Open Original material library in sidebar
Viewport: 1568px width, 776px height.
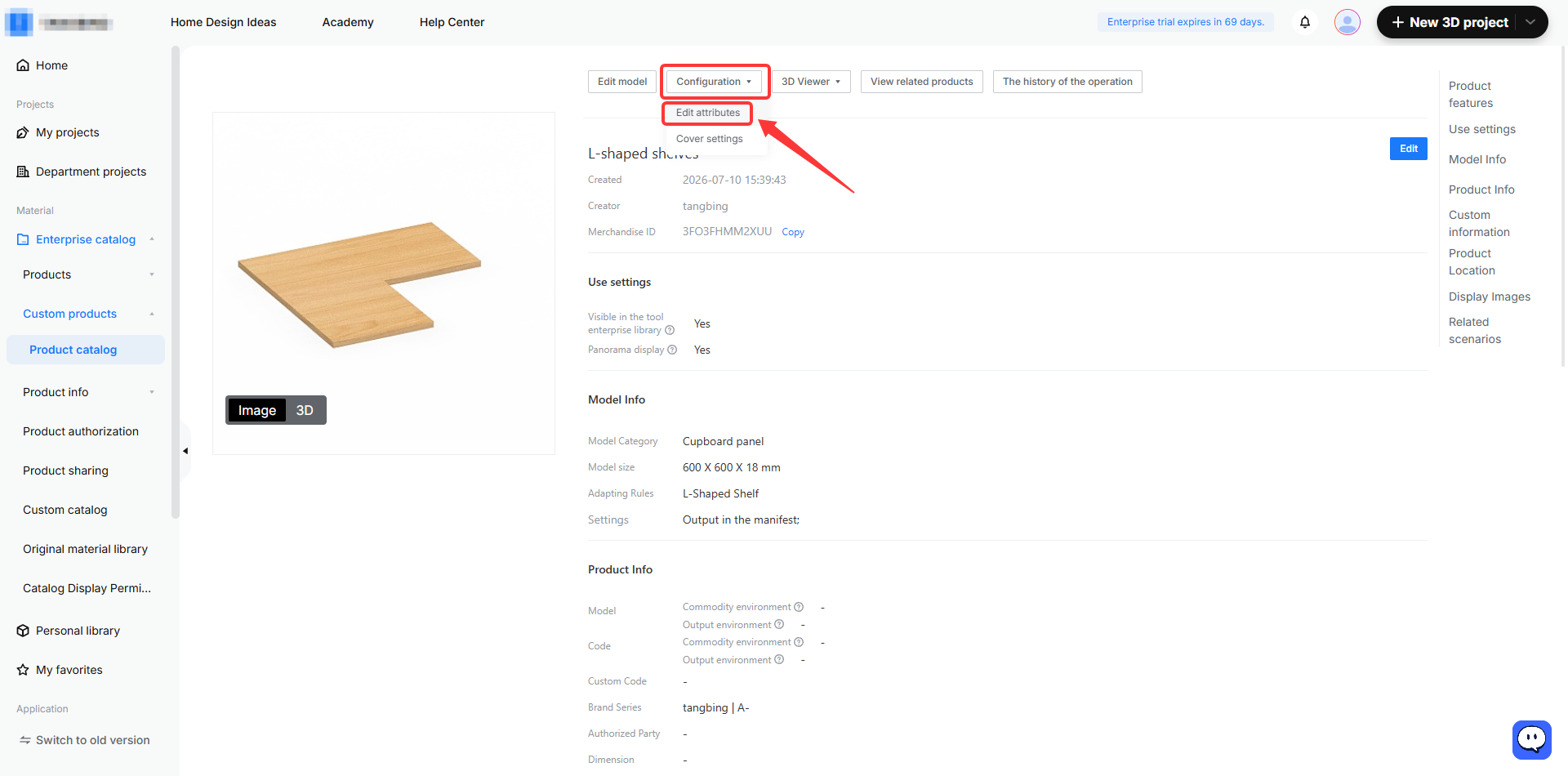click(x=86, y=549)
